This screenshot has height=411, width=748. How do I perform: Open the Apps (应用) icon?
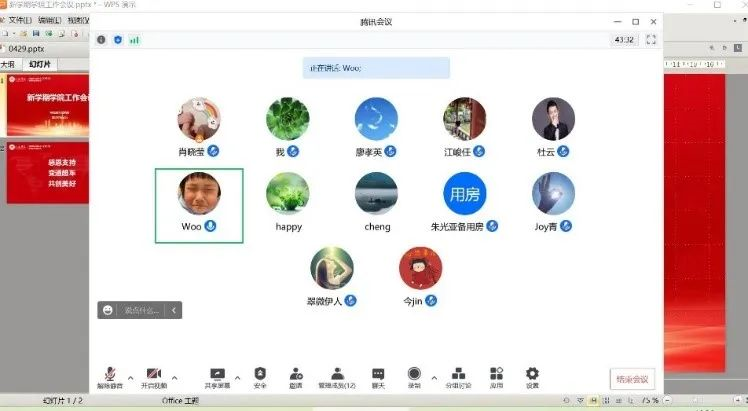pos(496,376)
